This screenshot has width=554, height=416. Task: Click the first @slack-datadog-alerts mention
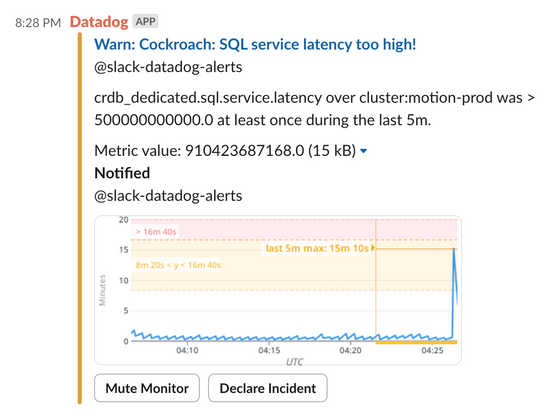(x=168, y=67)
